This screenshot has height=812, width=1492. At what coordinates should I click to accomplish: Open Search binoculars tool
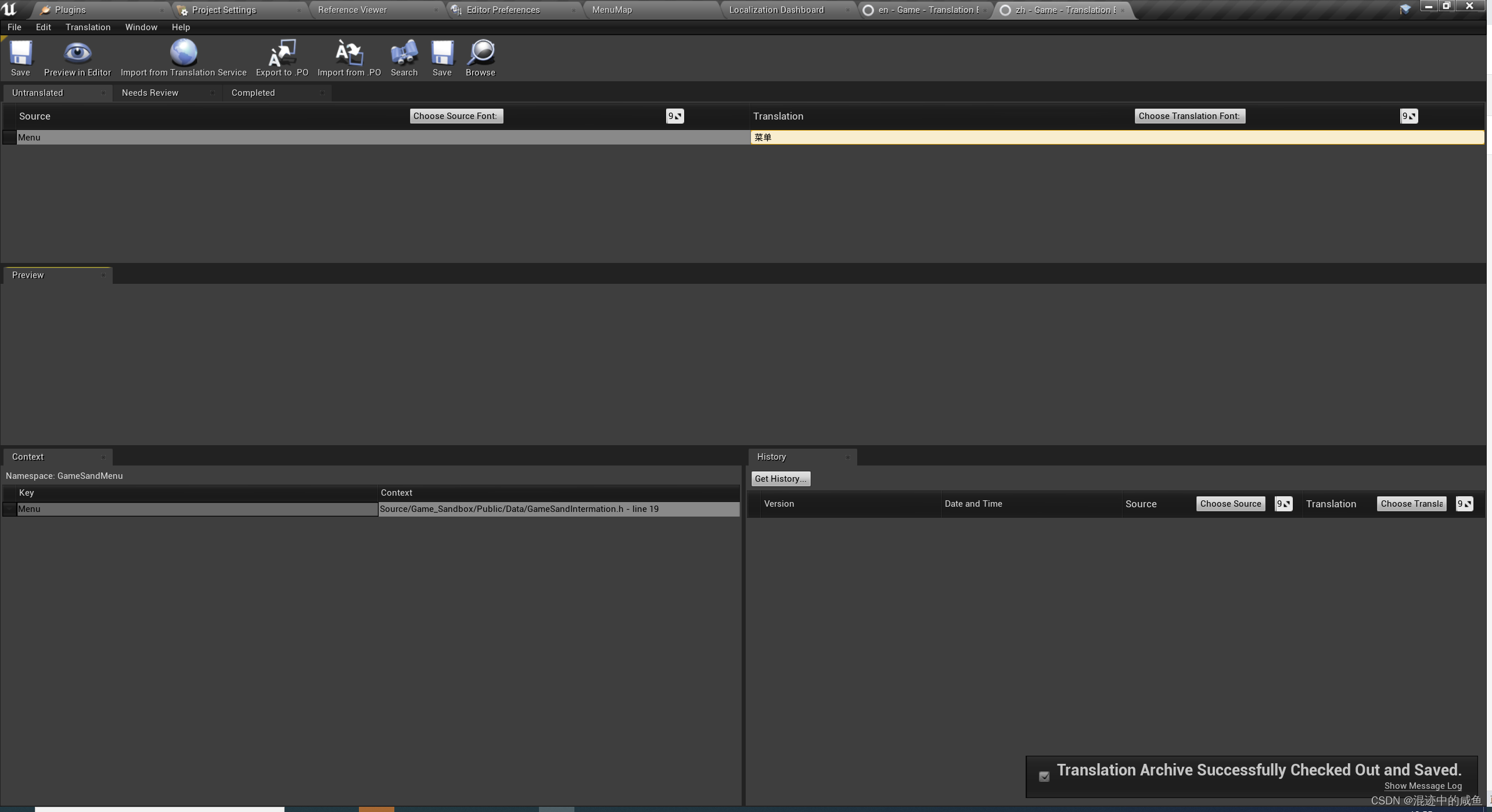pos(404,53)
